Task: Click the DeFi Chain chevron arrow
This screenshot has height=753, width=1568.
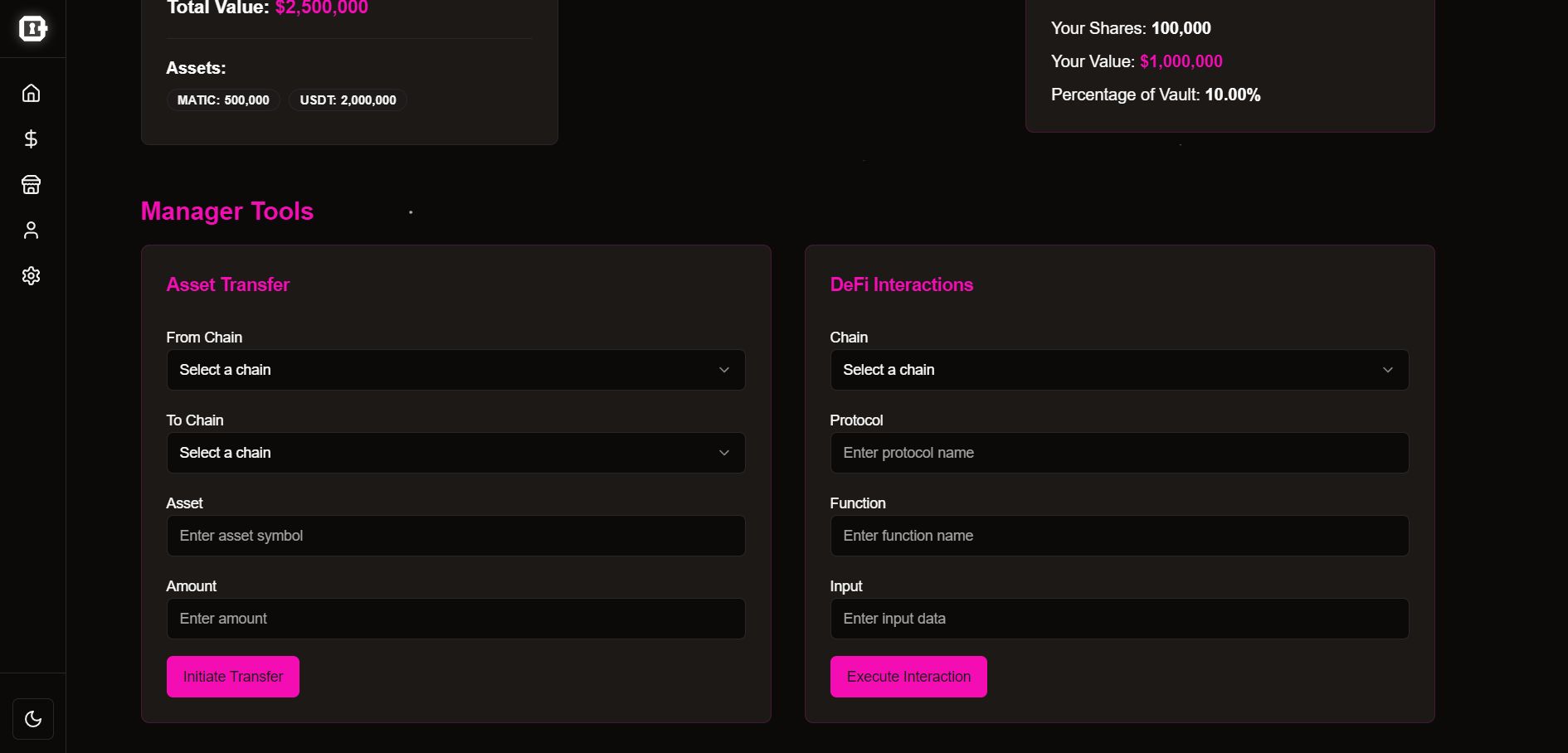Action: pyautogui.click(x=1388, y=370)
